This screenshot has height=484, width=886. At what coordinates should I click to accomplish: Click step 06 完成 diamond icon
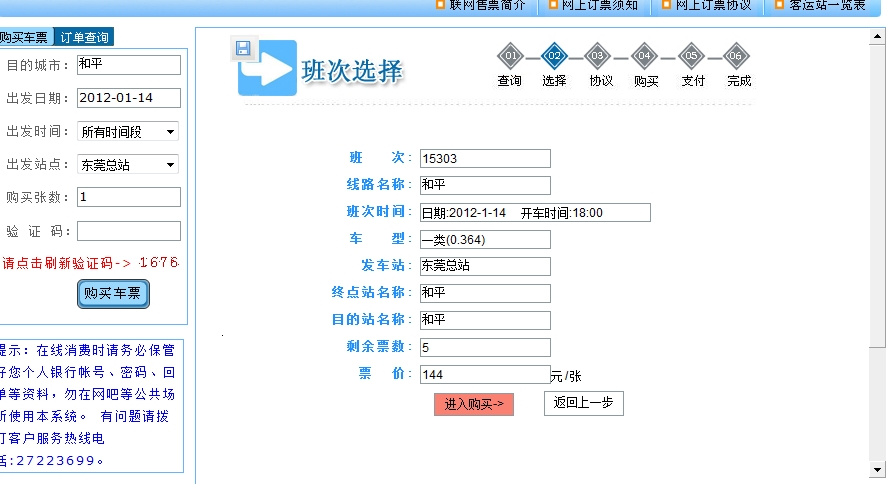click(x=735, y=56)
